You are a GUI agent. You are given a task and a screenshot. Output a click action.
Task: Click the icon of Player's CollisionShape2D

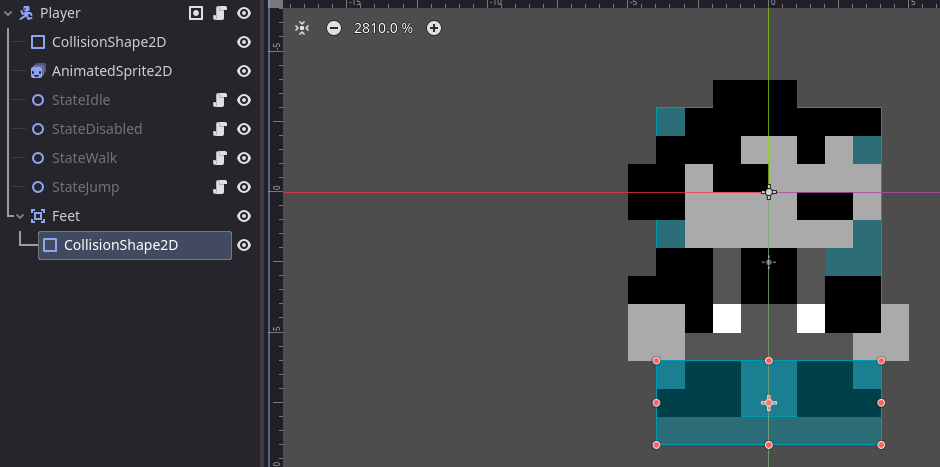[38, 42]
